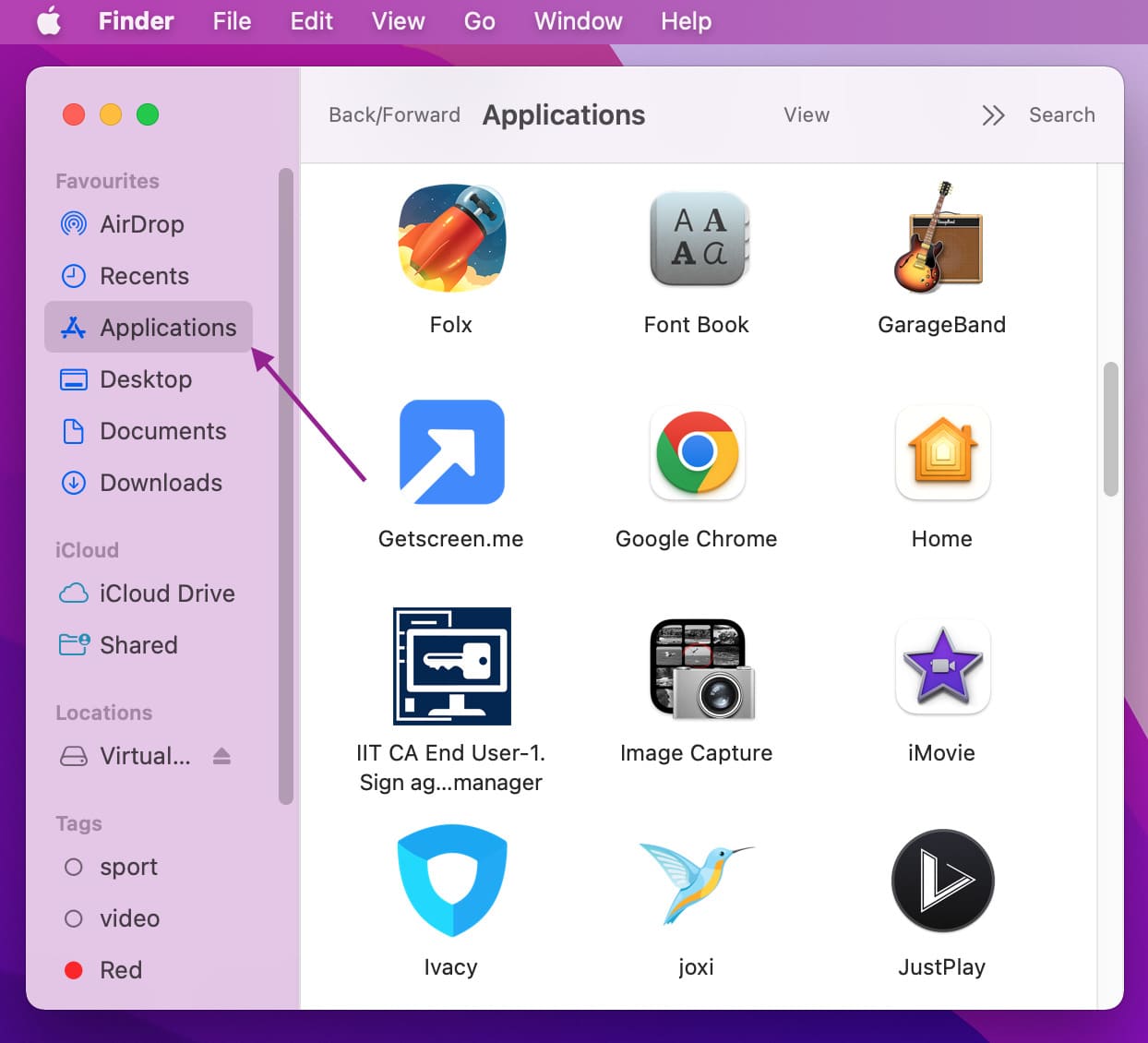Select the Image Capture camera icon
Screen dimensions: 1148x1043
click(702, 669)
